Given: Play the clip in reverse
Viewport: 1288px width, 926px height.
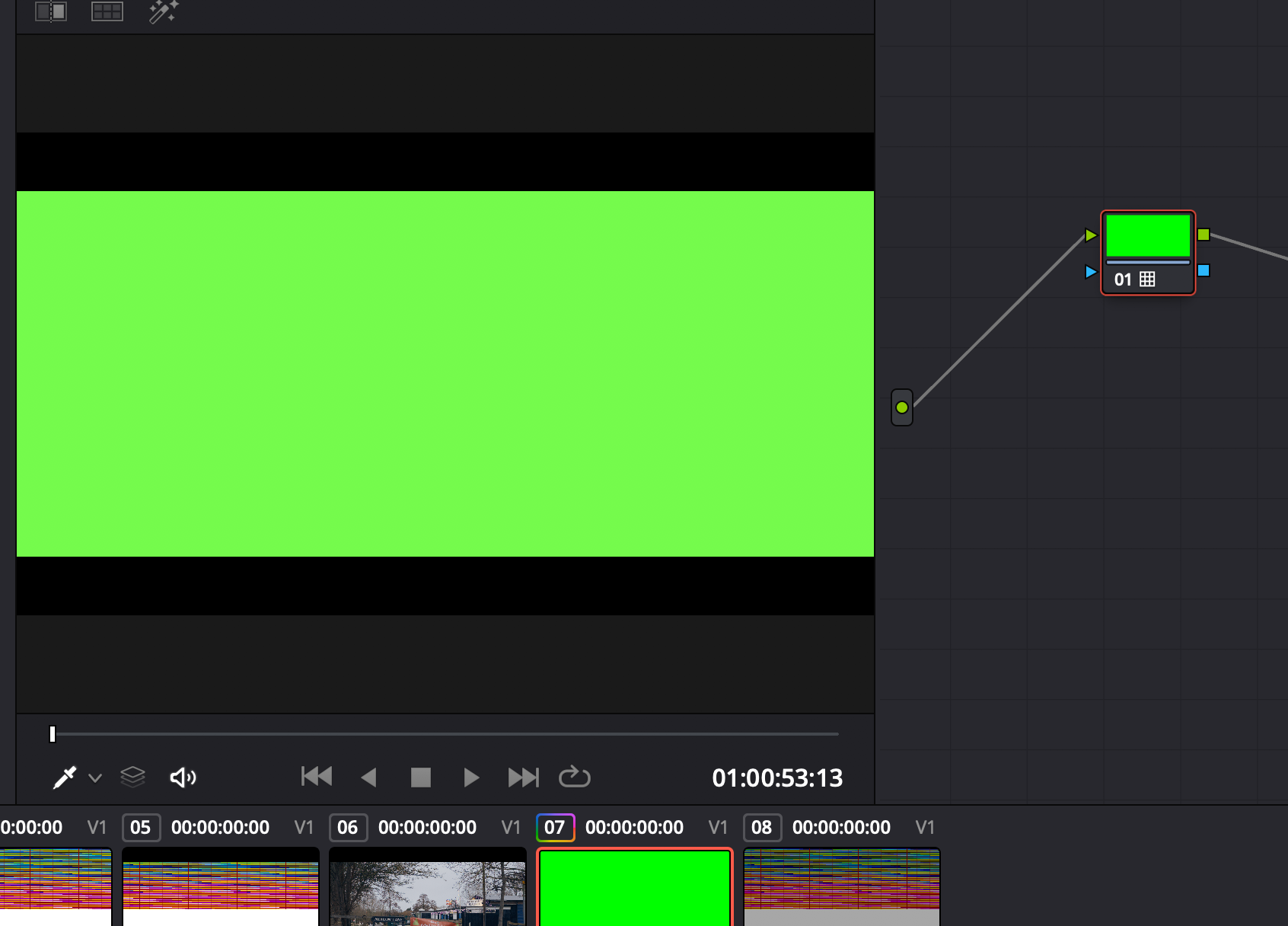Looking at the screenshot, I should (369, 778).
